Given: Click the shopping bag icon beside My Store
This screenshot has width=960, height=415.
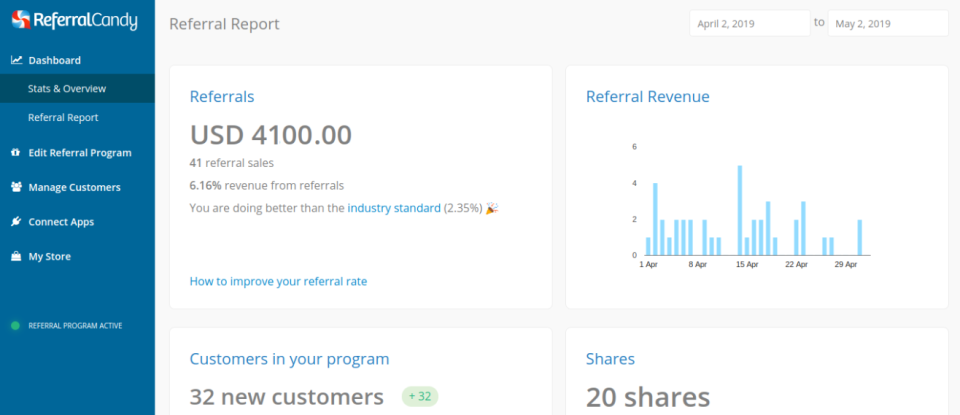Looking at the screenshot, I should click(x=16, y=257).
